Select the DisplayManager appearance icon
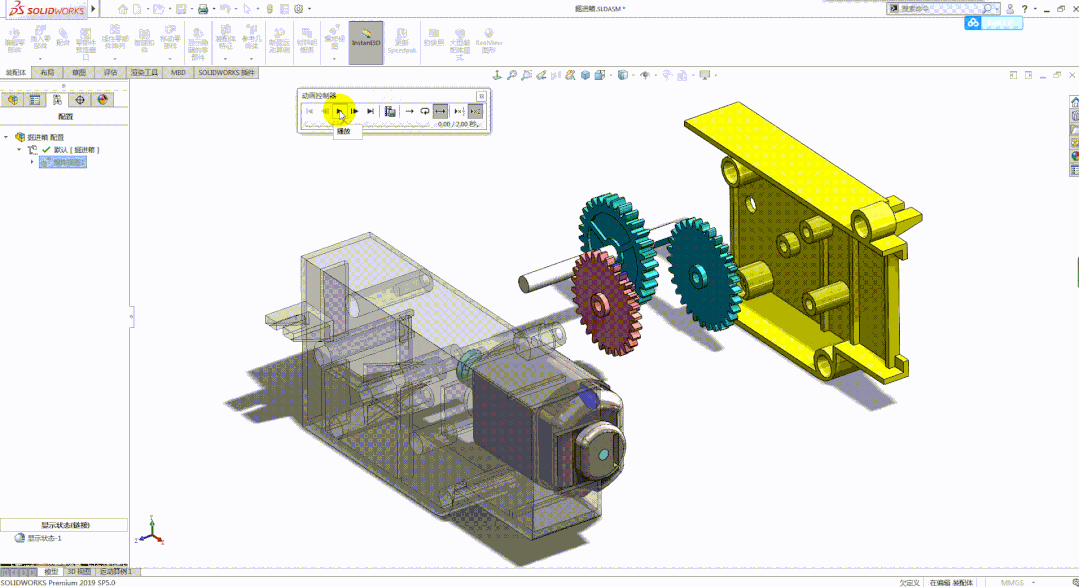1079x587 pixels. (103, 99)
